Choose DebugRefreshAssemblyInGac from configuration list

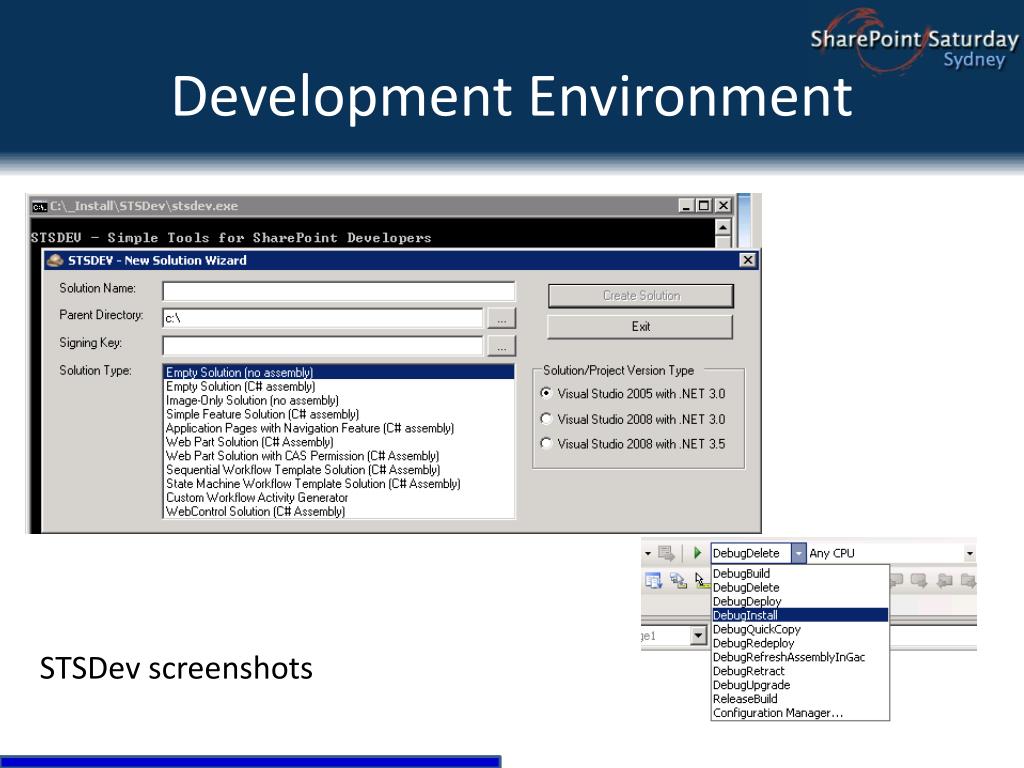(800, 657)
